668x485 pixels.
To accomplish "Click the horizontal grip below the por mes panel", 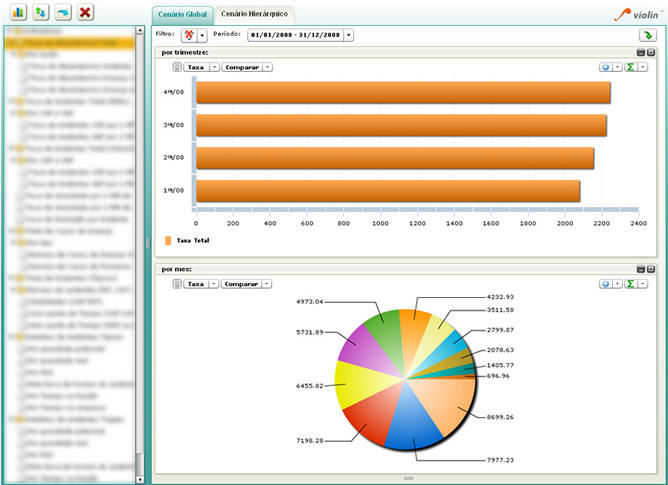I will (x=408, y=478).
